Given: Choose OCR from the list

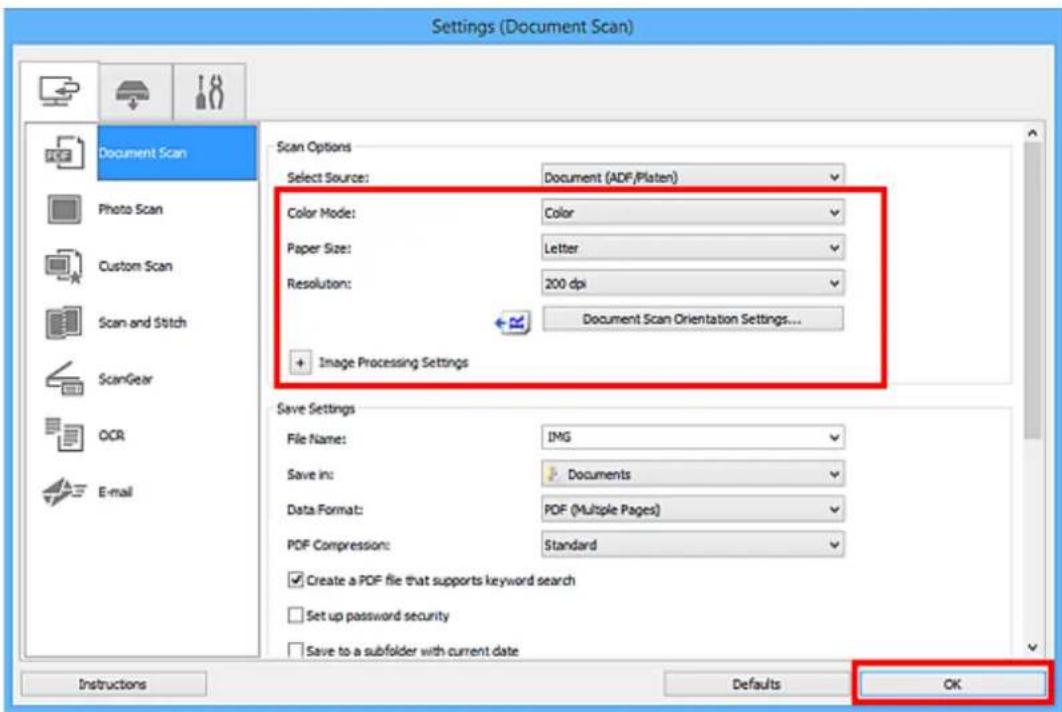Looking at the screenshot, I should point(111,435).
